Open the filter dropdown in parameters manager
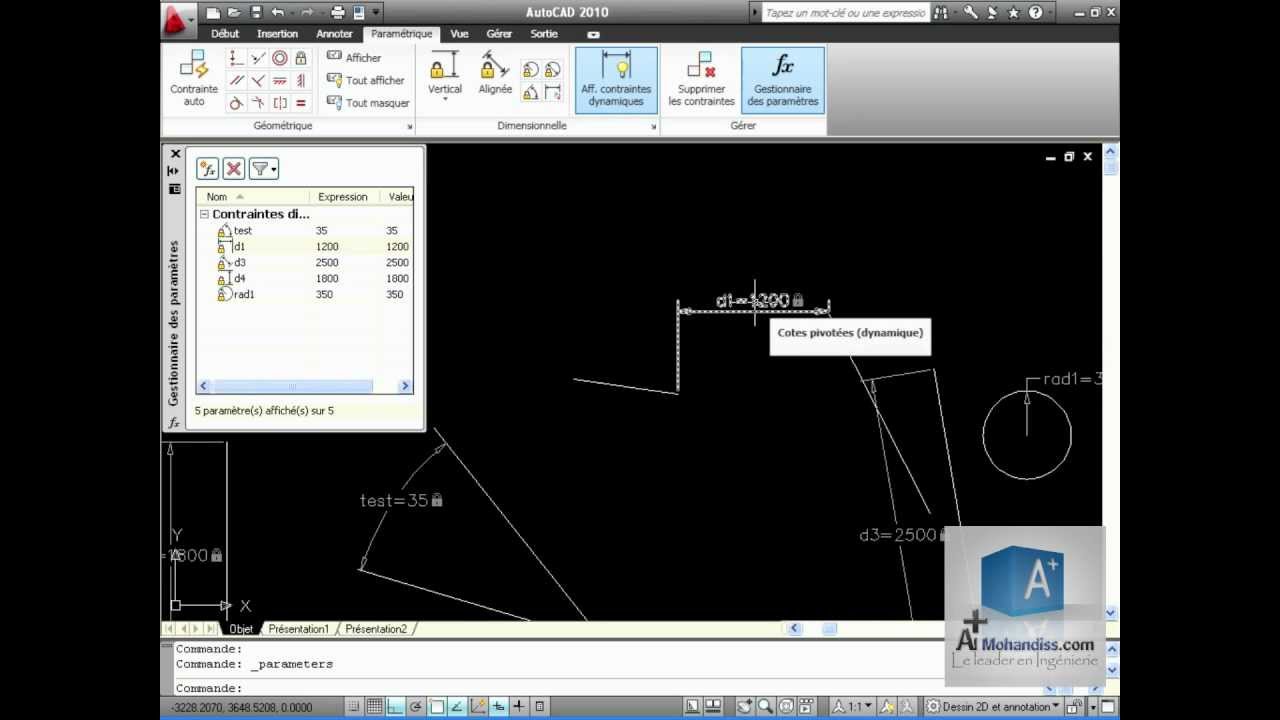 (264, 169)
